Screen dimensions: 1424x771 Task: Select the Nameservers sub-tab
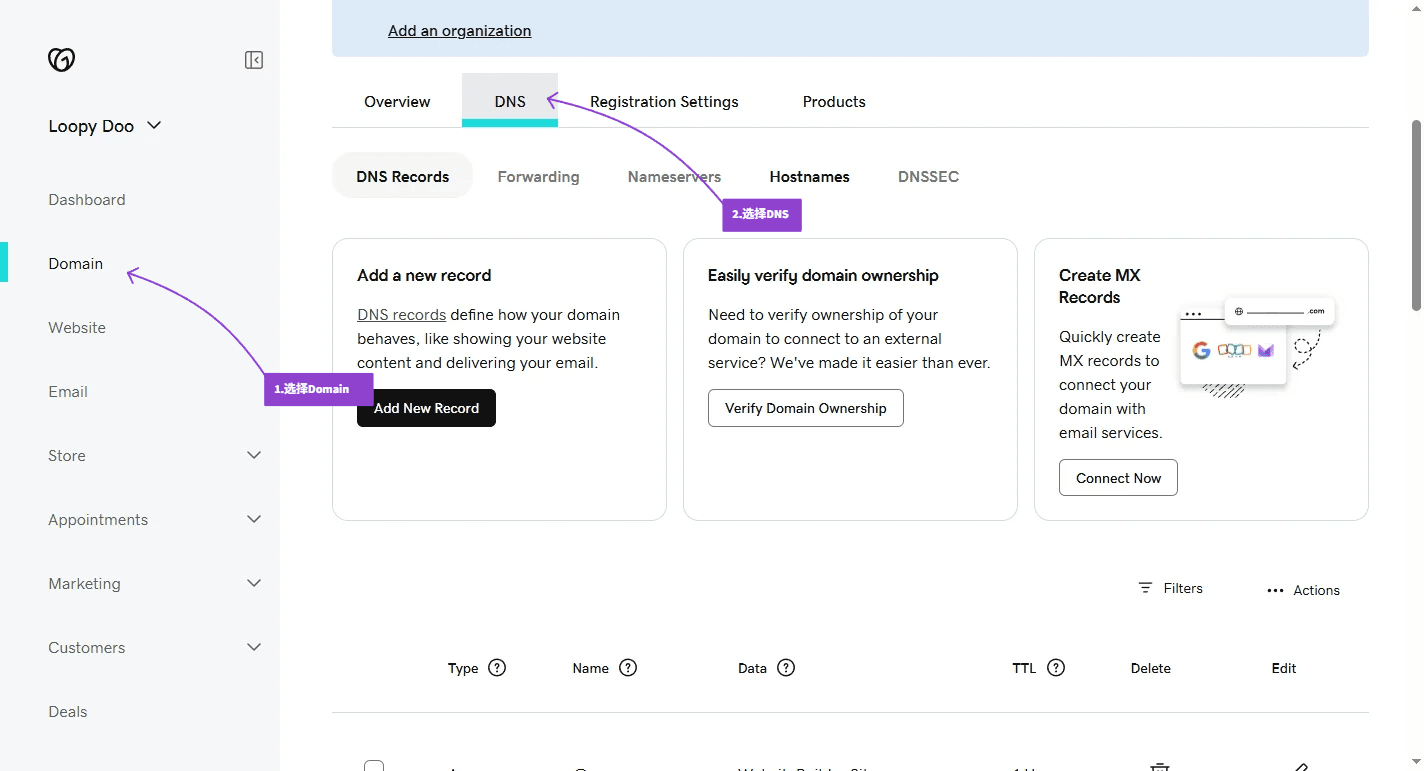point(674,177)
